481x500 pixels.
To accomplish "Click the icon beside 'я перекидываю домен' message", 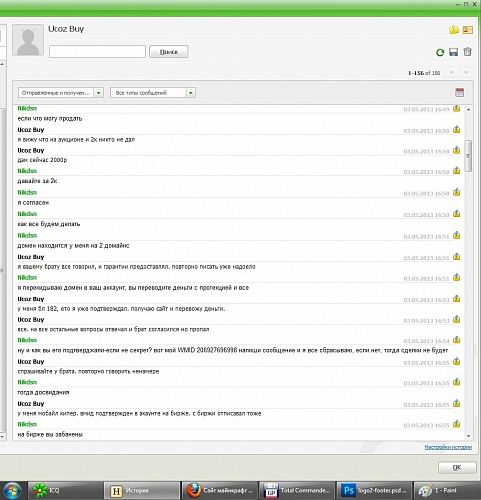I will coord(456,278).
